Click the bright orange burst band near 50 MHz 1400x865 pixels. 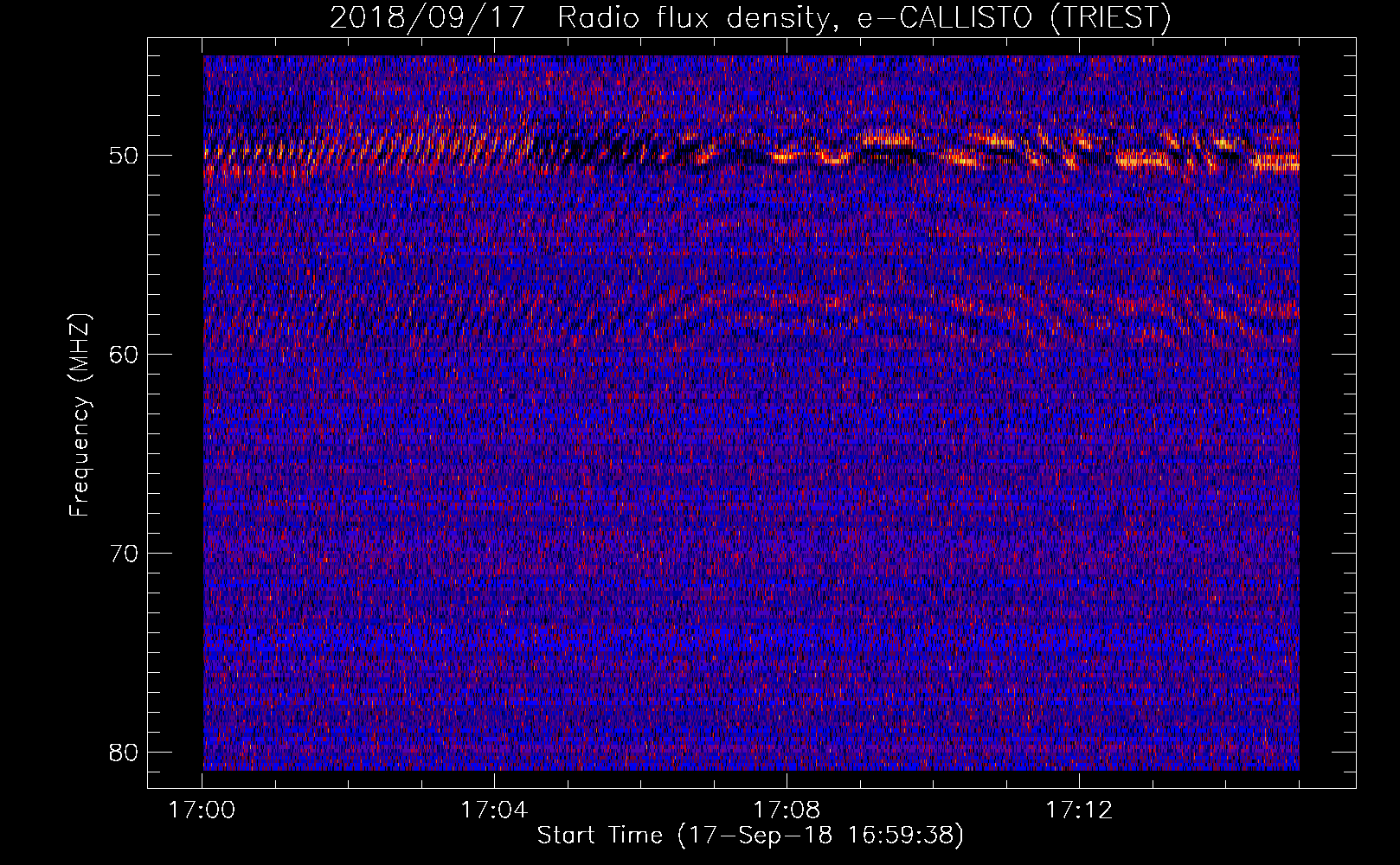(x=751, y=151)
